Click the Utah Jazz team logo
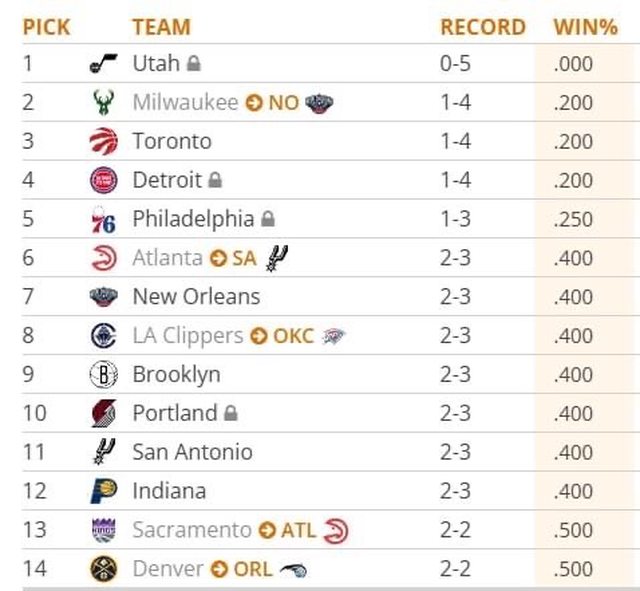The image size is (640, 591). pyautogui.click(x=103, y=64)
